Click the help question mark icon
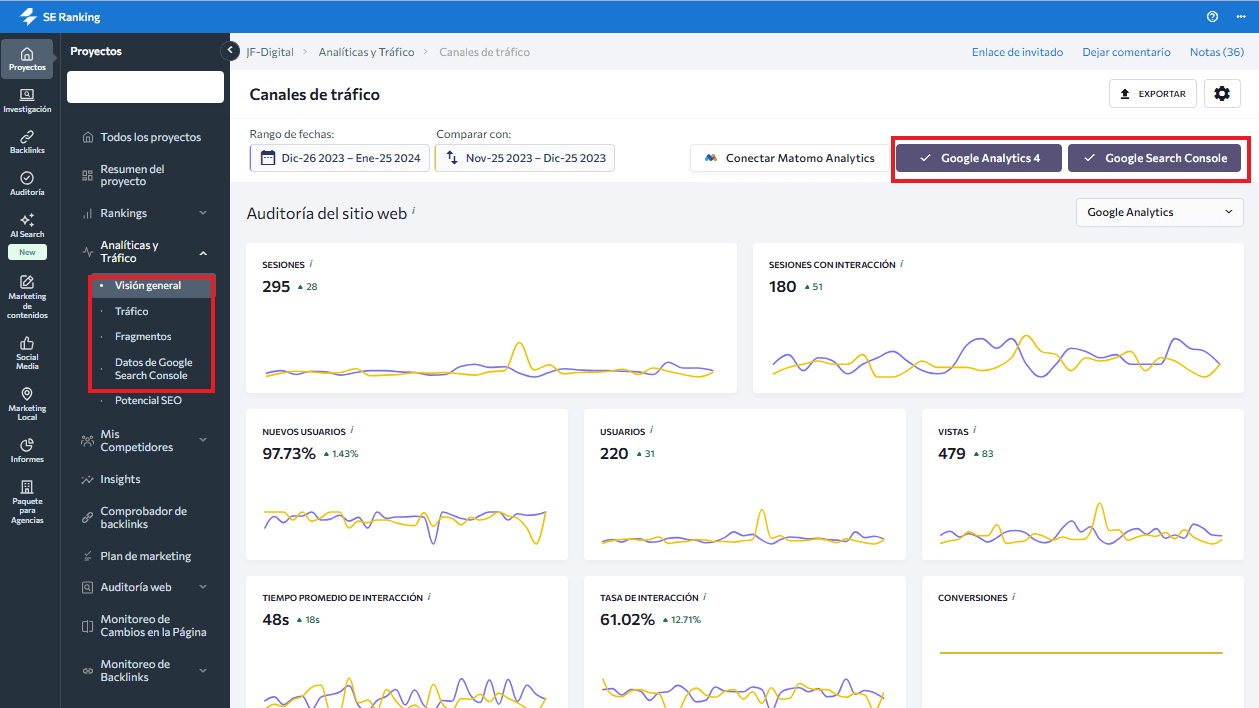Image resolution: width=1259 pixels, height=708 pixels. pos(1213,17)
